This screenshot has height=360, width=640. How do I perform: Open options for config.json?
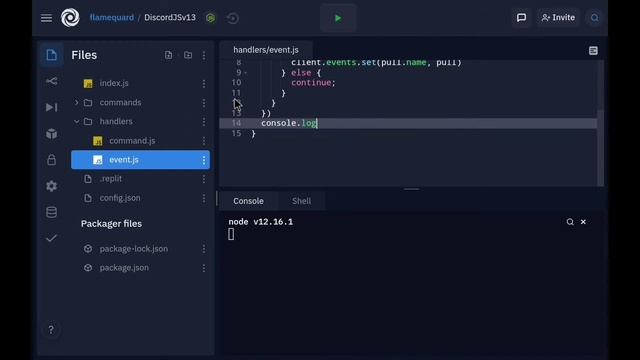[x=204, y=198]
